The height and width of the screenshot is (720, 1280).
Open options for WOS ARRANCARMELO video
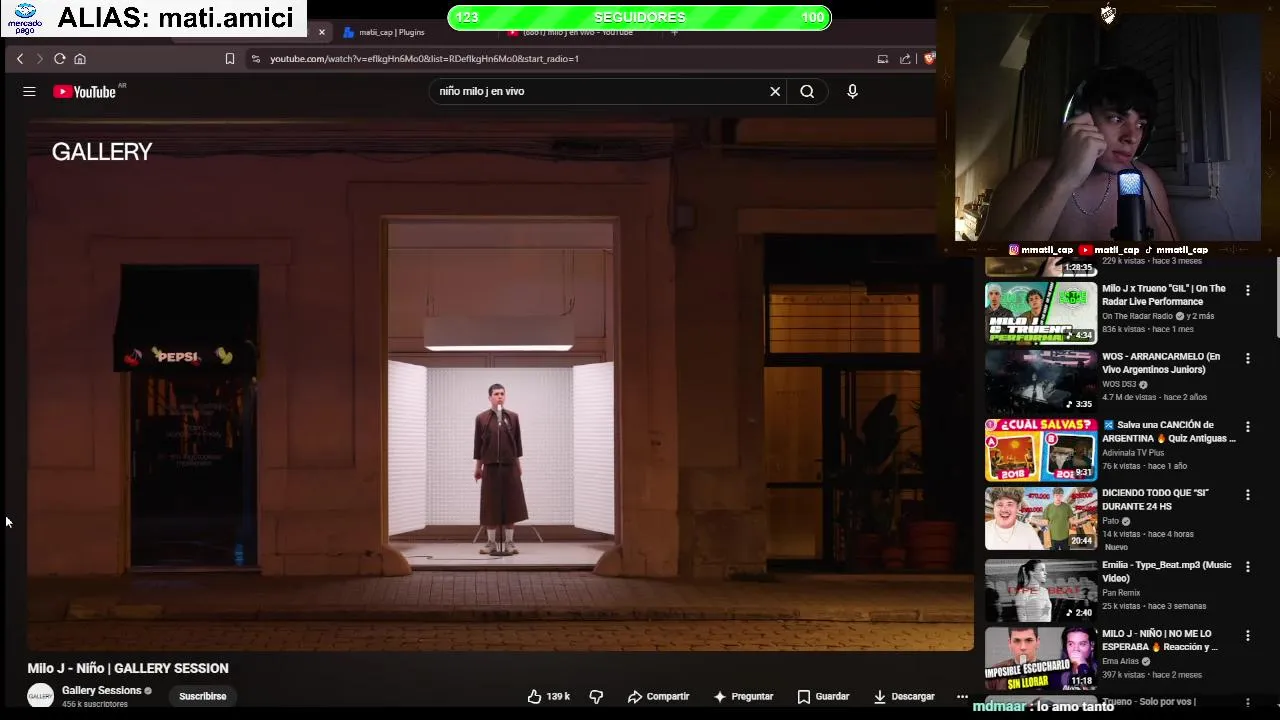(x=1247, y=358)
